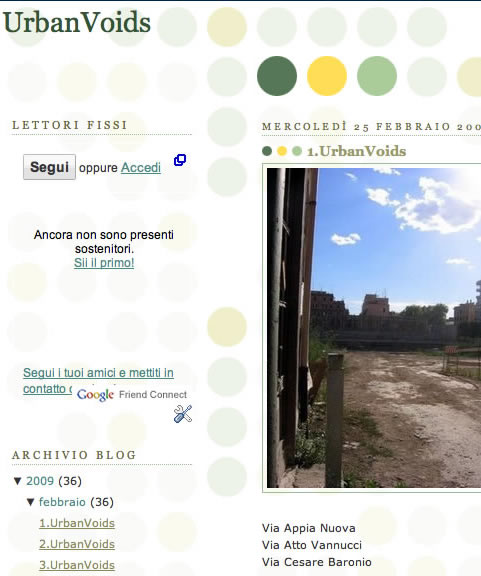Click the Google Friend Connect logo
This screenshot has width=481, height=576.
pyautogui.click(x=132, y=395)
